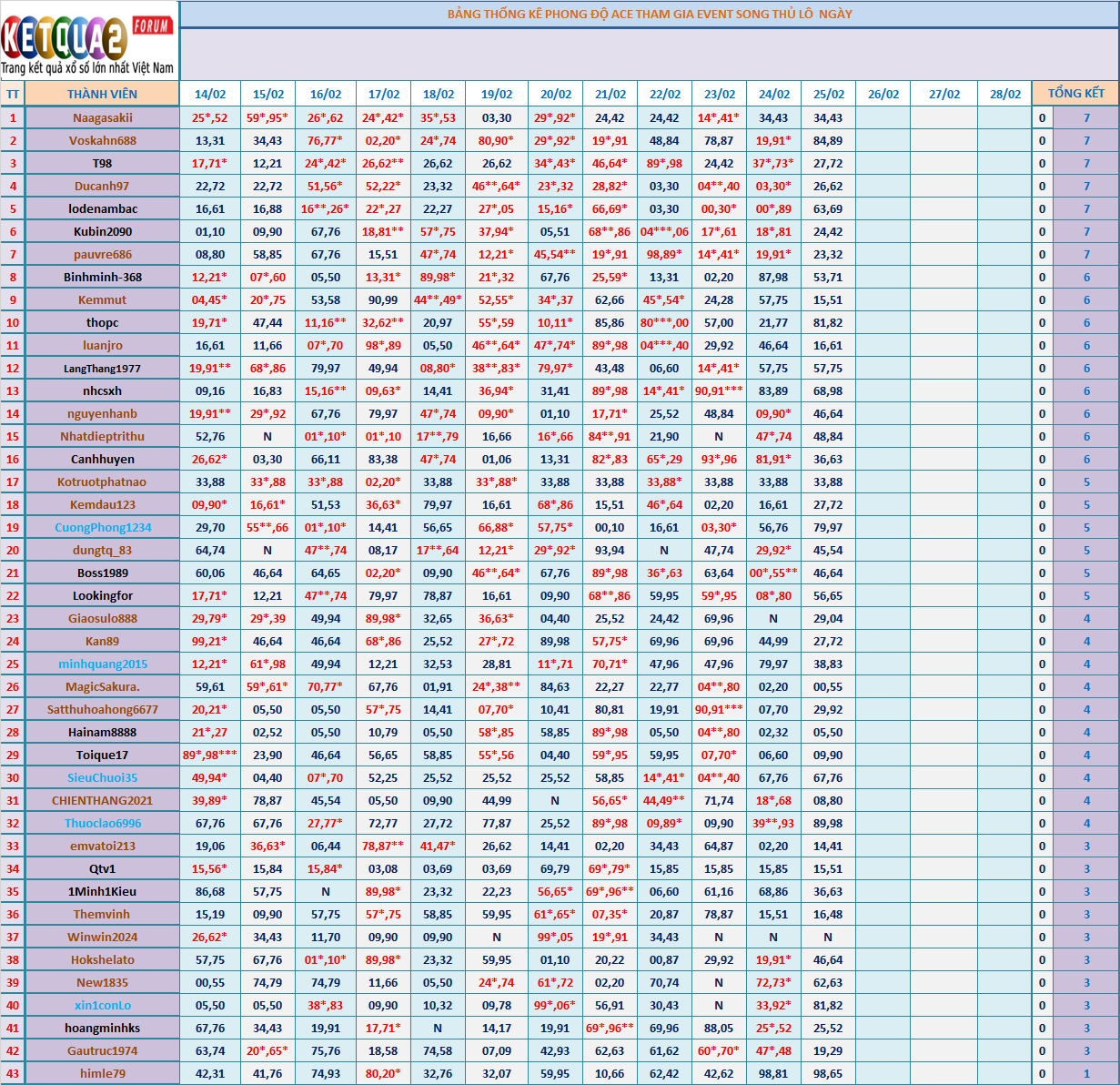1120x1085 pixels.
Task: Select member name xin1conLo
Action: pos(103,1005)
